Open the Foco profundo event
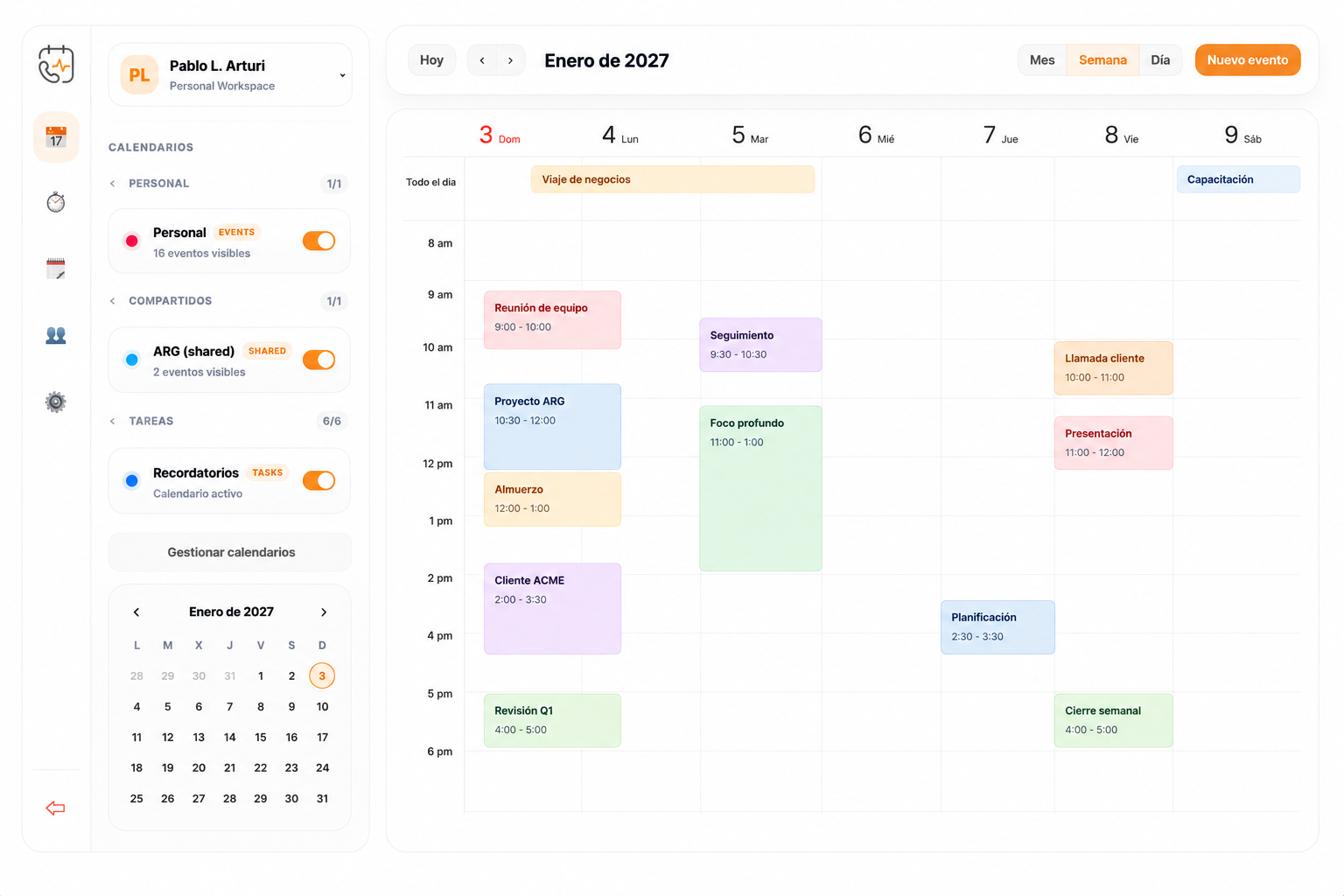Viewport: 1344px width, 896px height. (x=760, y=488)
